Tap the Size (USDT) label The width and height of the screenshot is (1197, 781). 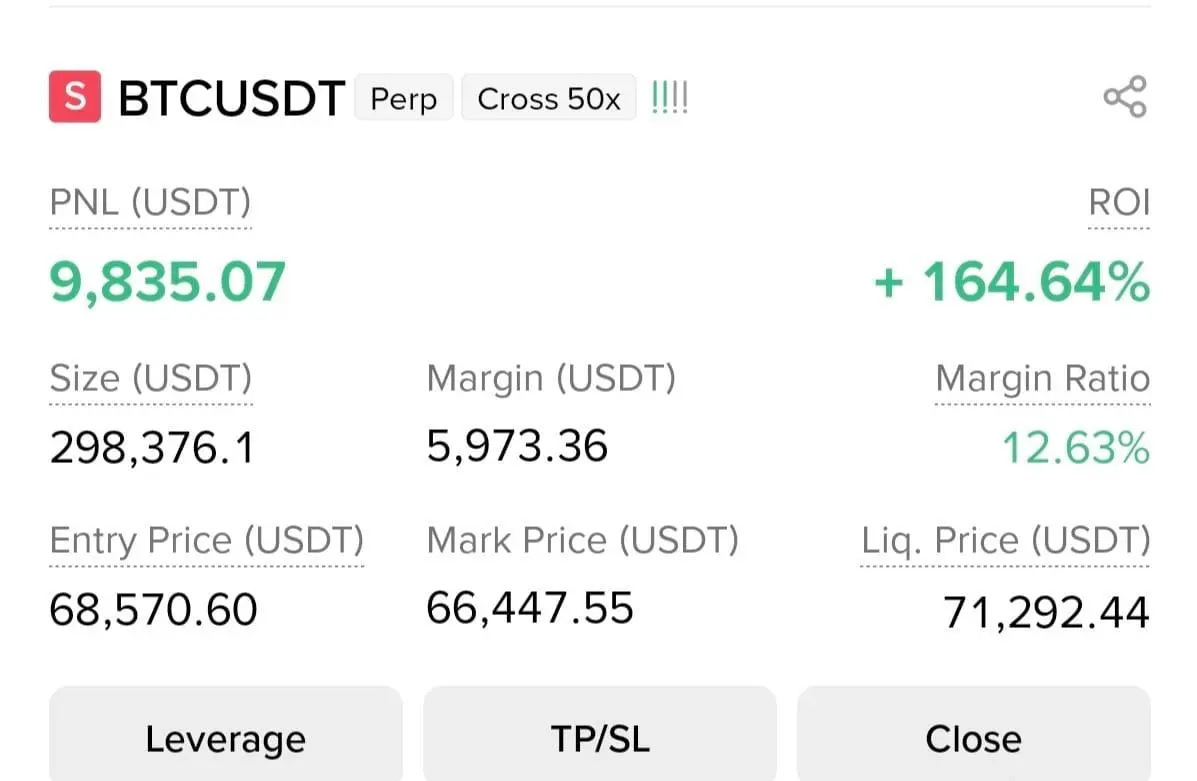pos(151,379)
